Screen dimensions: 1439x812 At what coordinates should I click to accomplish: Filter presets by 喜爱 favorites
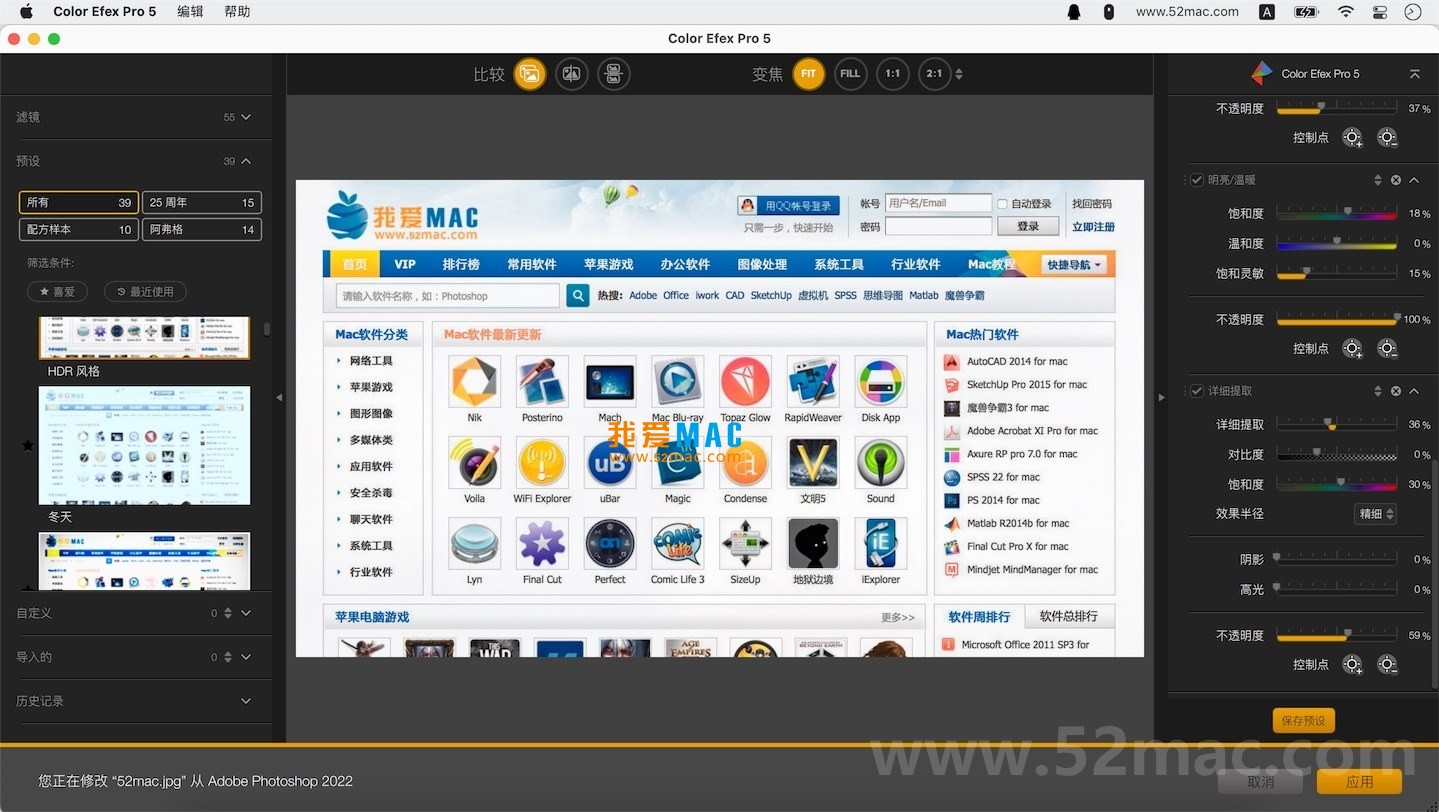58,292
